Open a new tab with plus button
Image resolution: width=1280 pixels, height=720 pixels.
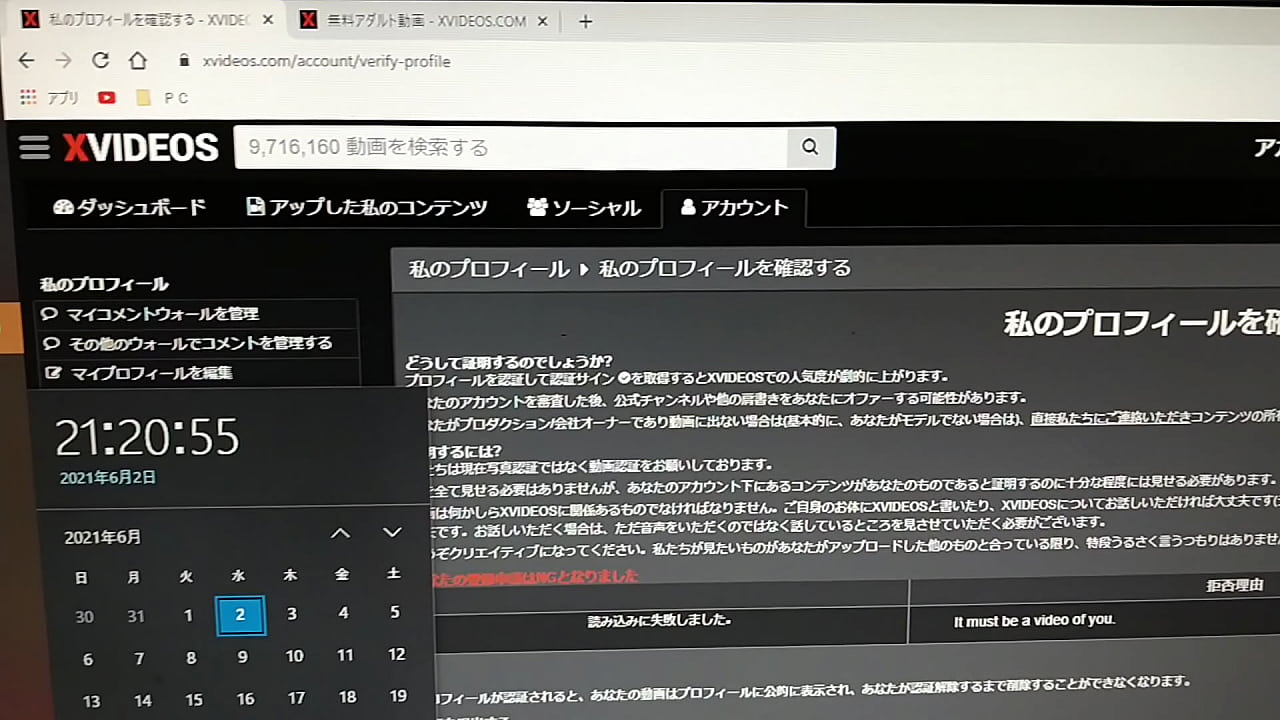pyautogui.click(x=586, y=21)
